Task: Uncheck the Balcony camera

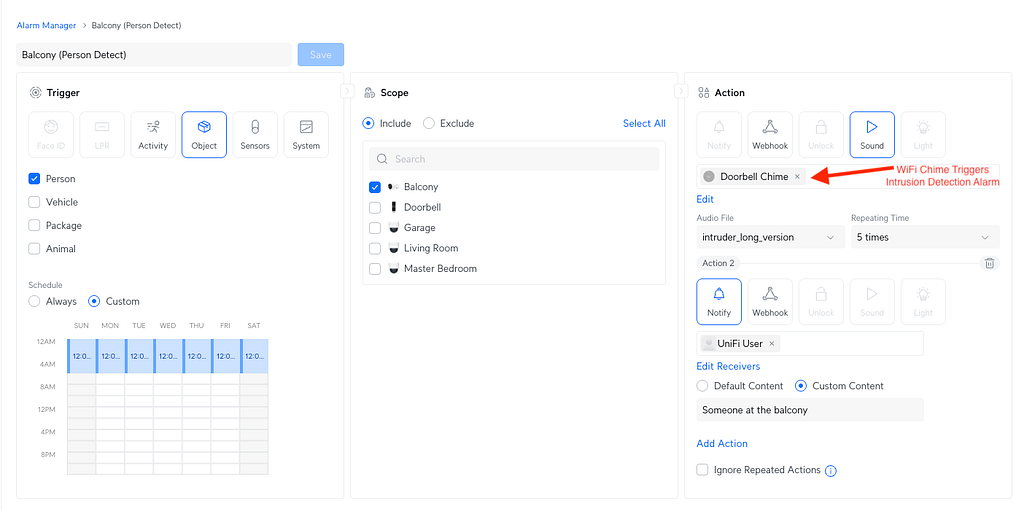Action: [375, 187]
